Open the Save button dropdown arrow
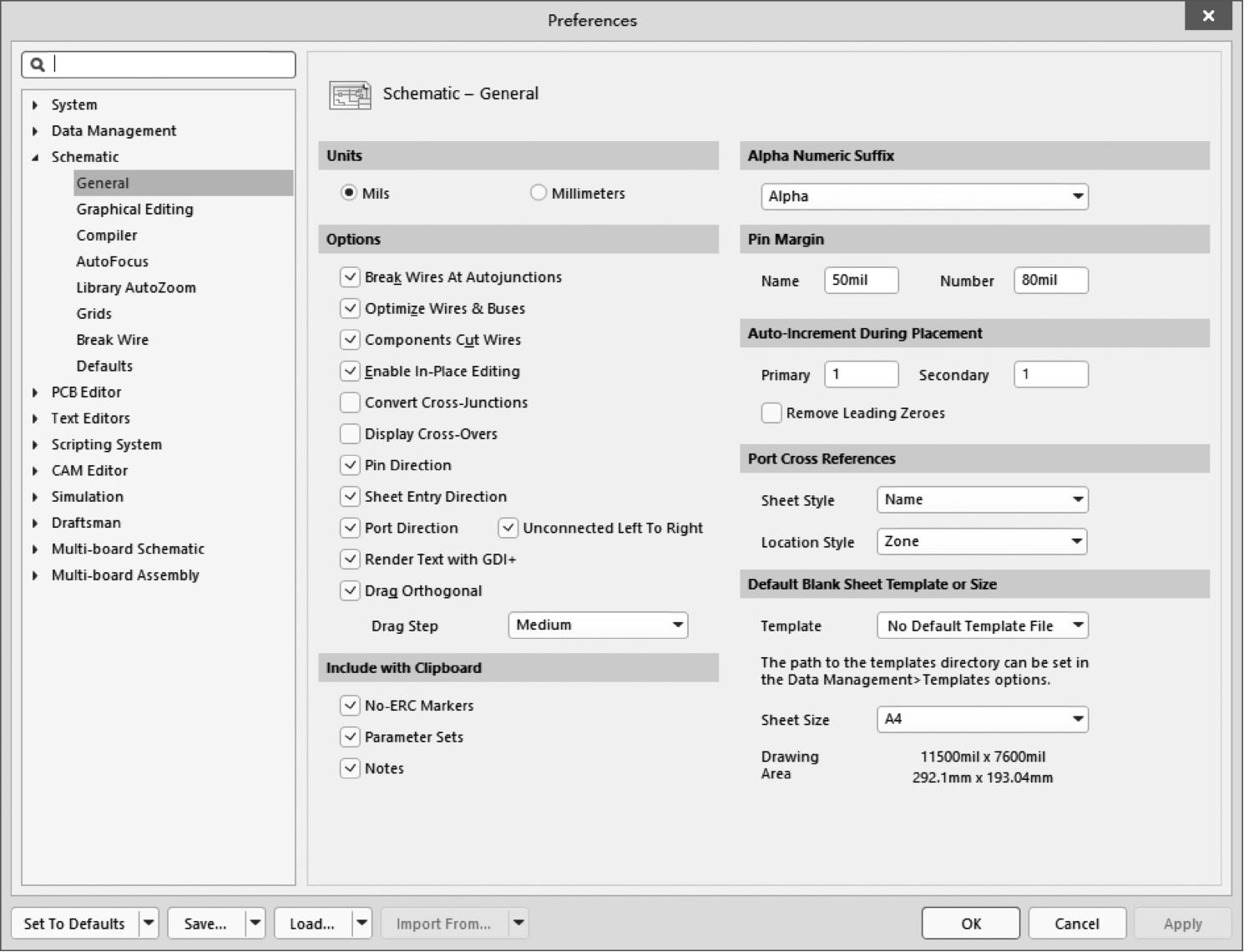This screenshot has width=1244, height=952. point(255,924)
